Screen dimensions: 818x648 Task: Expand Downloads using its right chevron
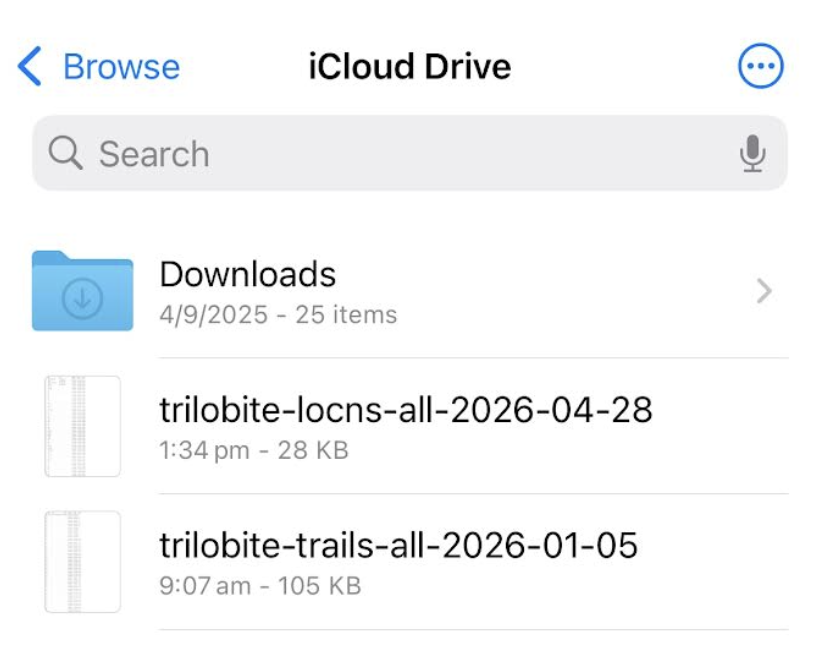click(764, 291)
